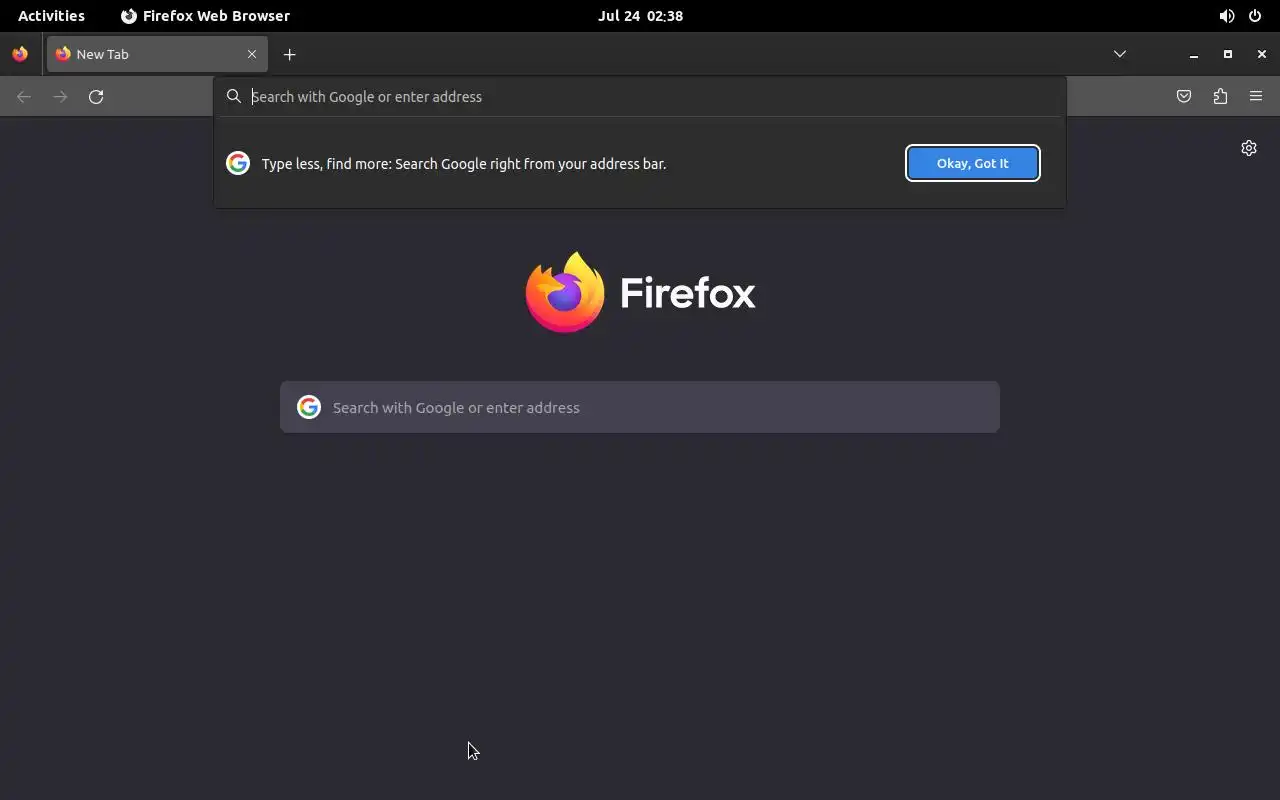Maximize the Firefox window
Image resolution: width=1280 pixels, height=800 pixels.
click(1228, 54)
